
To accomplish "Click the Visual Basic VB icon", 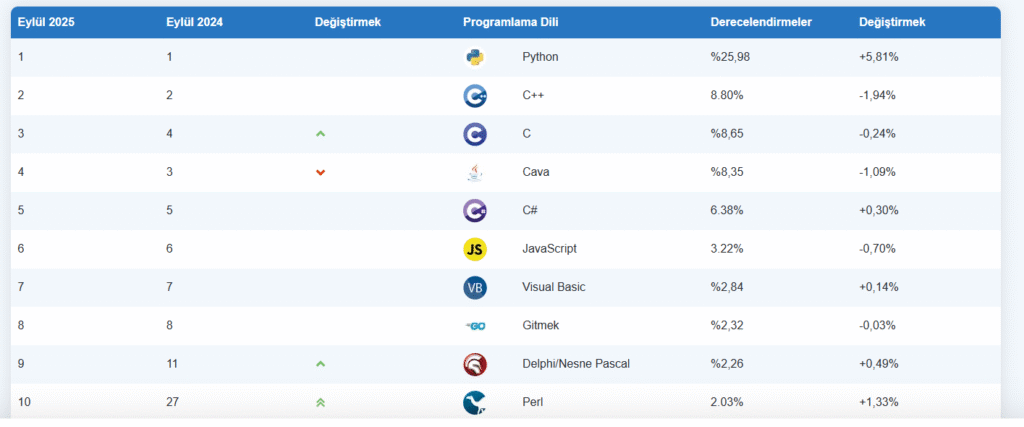I will point(475,287).
